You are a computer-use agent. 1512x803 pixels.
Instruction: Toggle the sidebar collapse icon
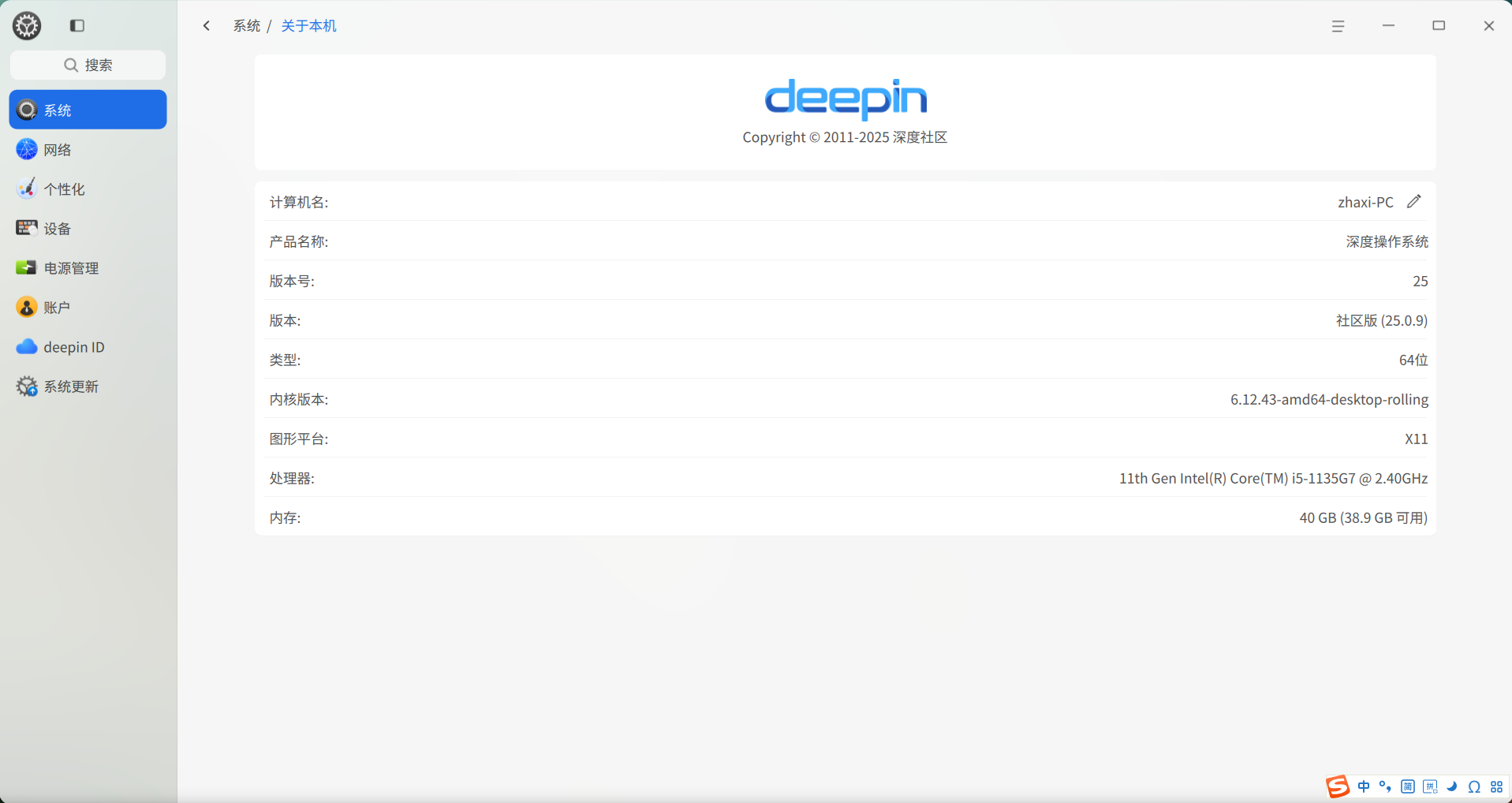tap(77, 26)
